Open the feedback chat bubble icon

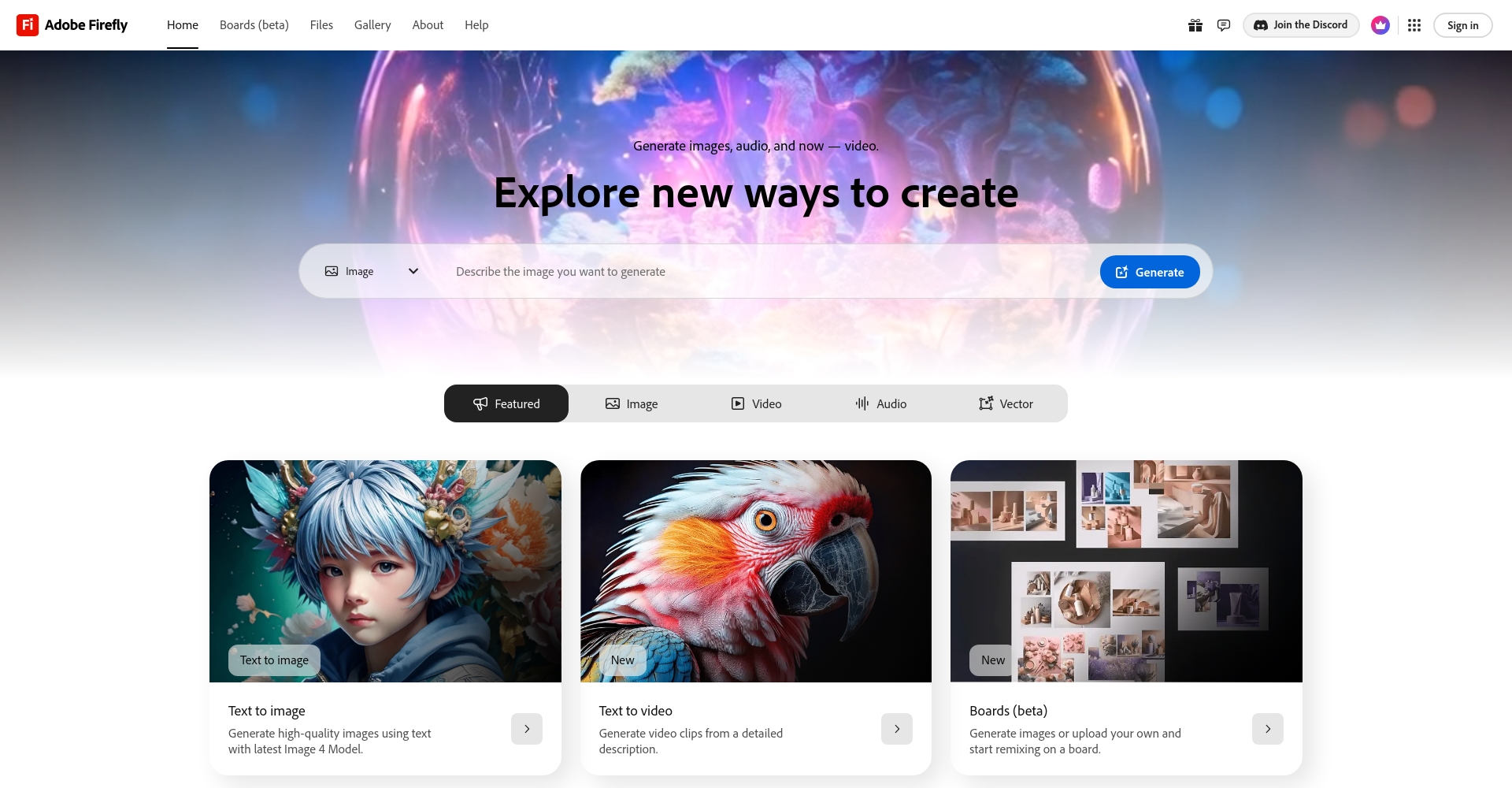(1223, 25)
